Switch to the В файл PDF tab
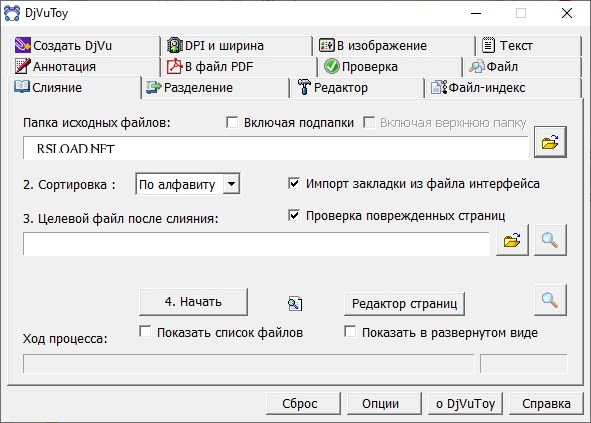591x423 pixels. click(239, 67)
